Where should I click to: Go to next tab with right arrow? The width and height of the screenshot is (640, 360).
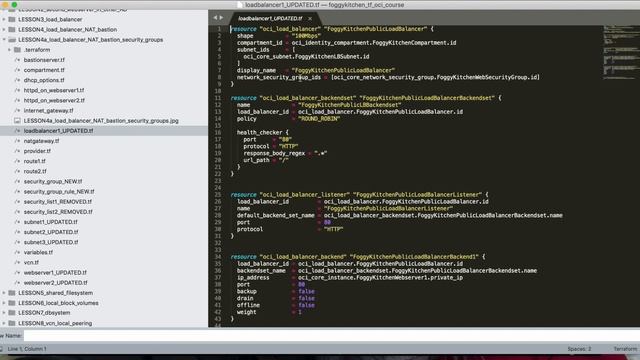coord(221,18)
